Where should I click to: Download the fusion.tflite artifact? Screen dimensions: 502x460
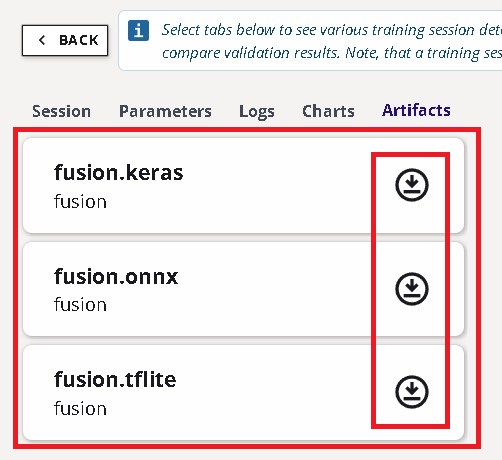[412, 392]
